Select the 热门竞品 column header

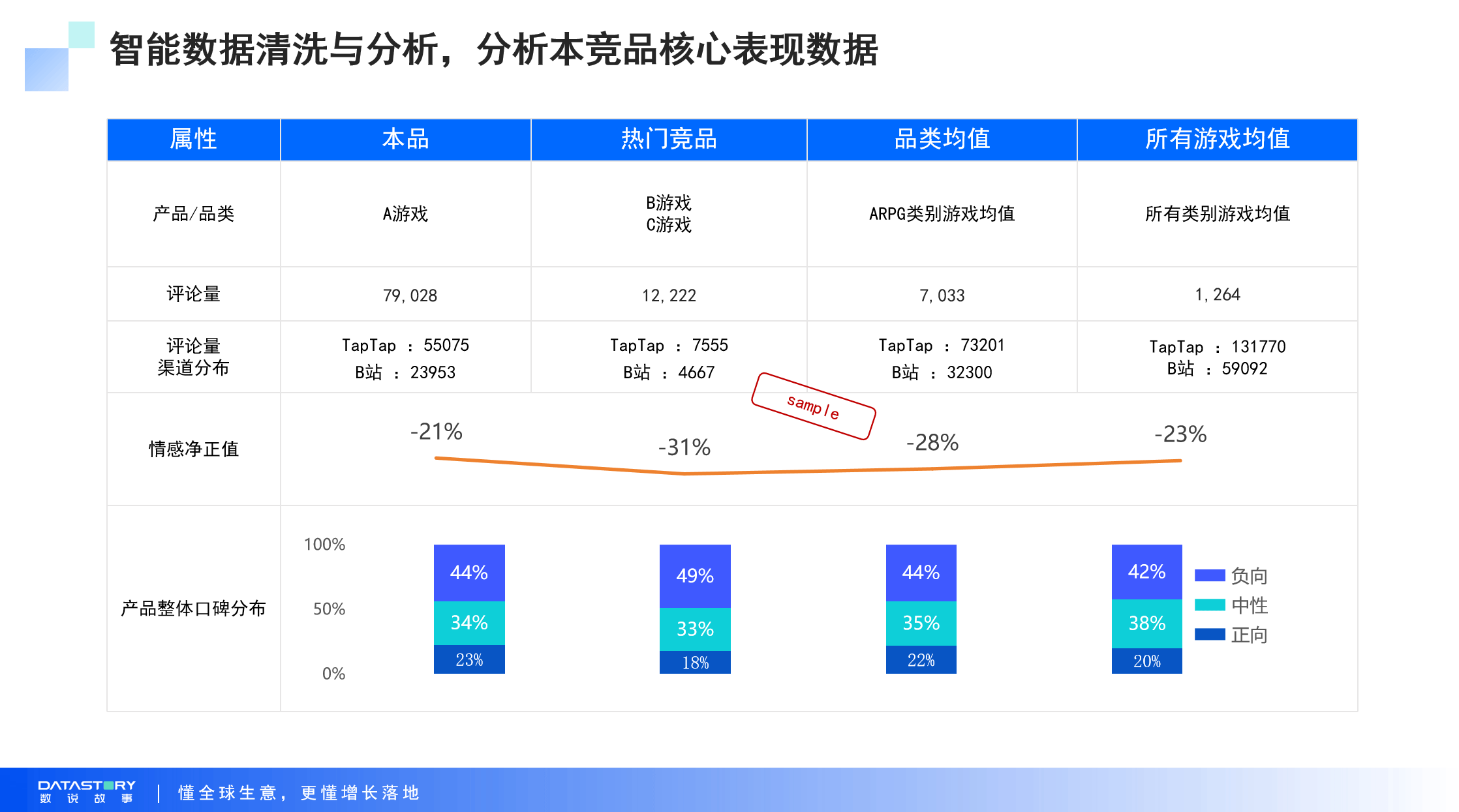pos(669,139)
